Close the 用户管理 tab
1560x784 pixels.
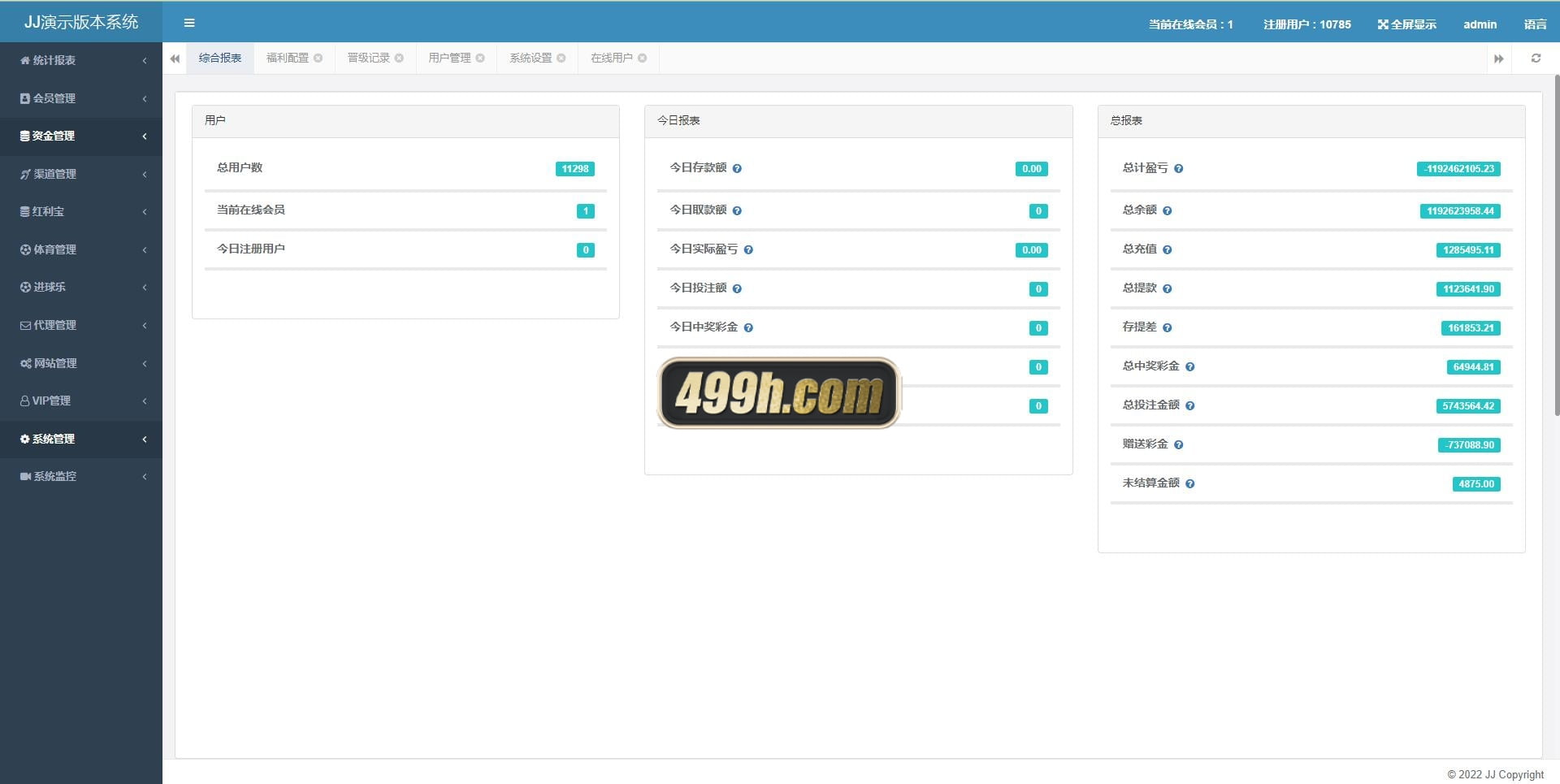pos(480,58)
